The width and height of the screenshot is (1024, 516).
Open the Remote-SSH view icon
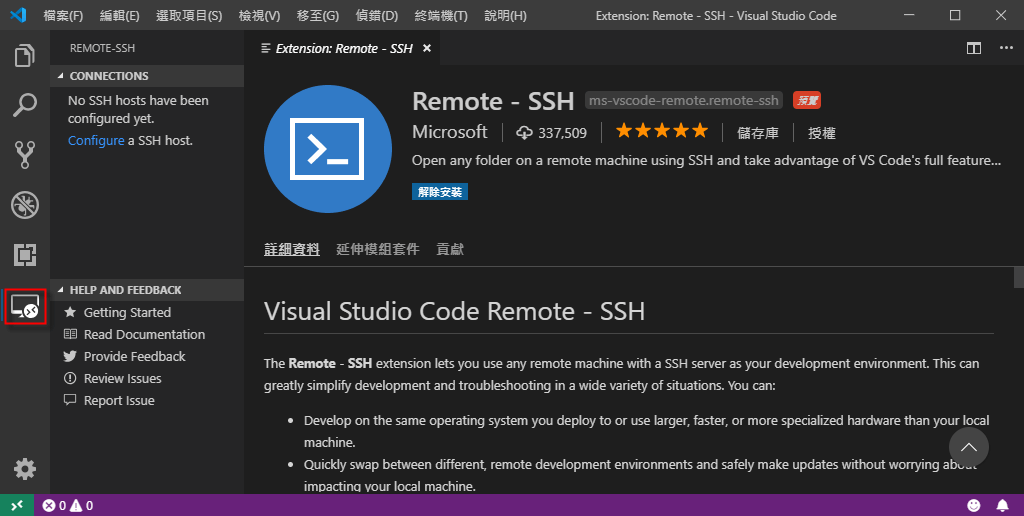click(x=25, y=306)
